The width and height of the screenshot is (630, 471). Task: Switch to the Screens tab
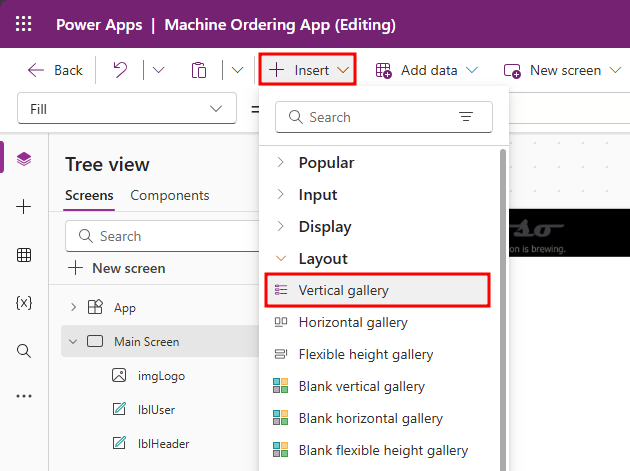(x=89, y=195)
